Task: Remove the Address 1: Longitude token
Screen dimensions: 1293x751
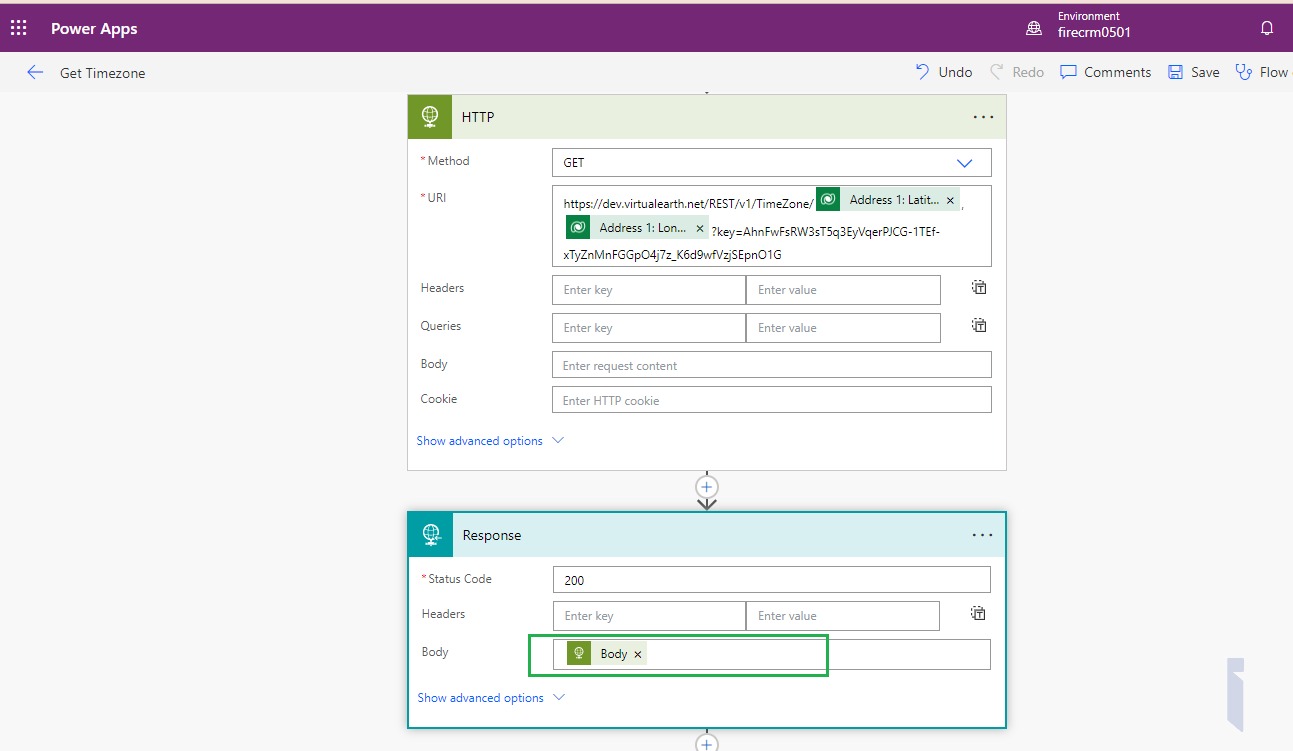Action: pyautogui.click(x=700, y=228)
